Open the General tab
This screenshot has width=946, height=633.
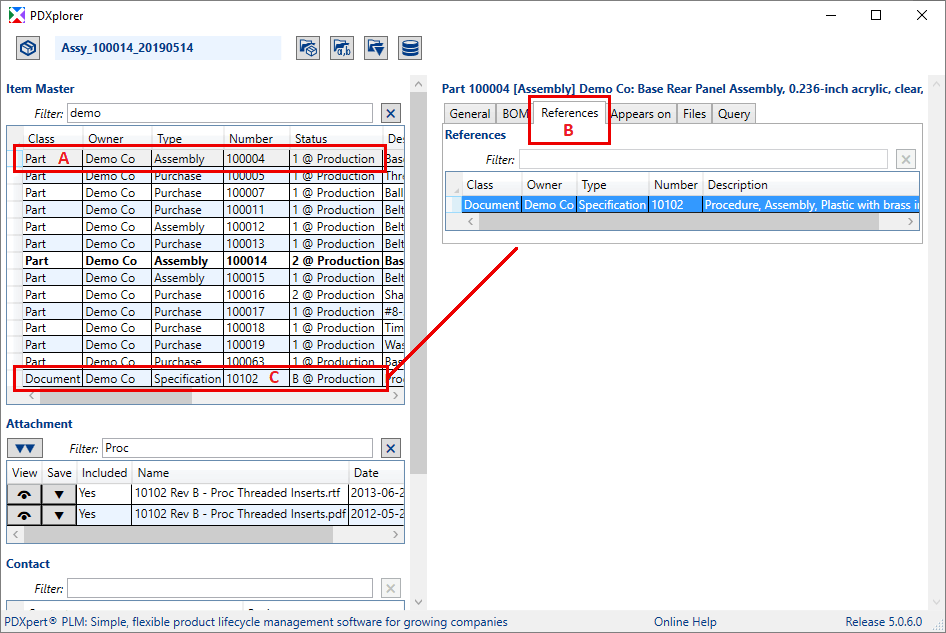pos(469,113)
